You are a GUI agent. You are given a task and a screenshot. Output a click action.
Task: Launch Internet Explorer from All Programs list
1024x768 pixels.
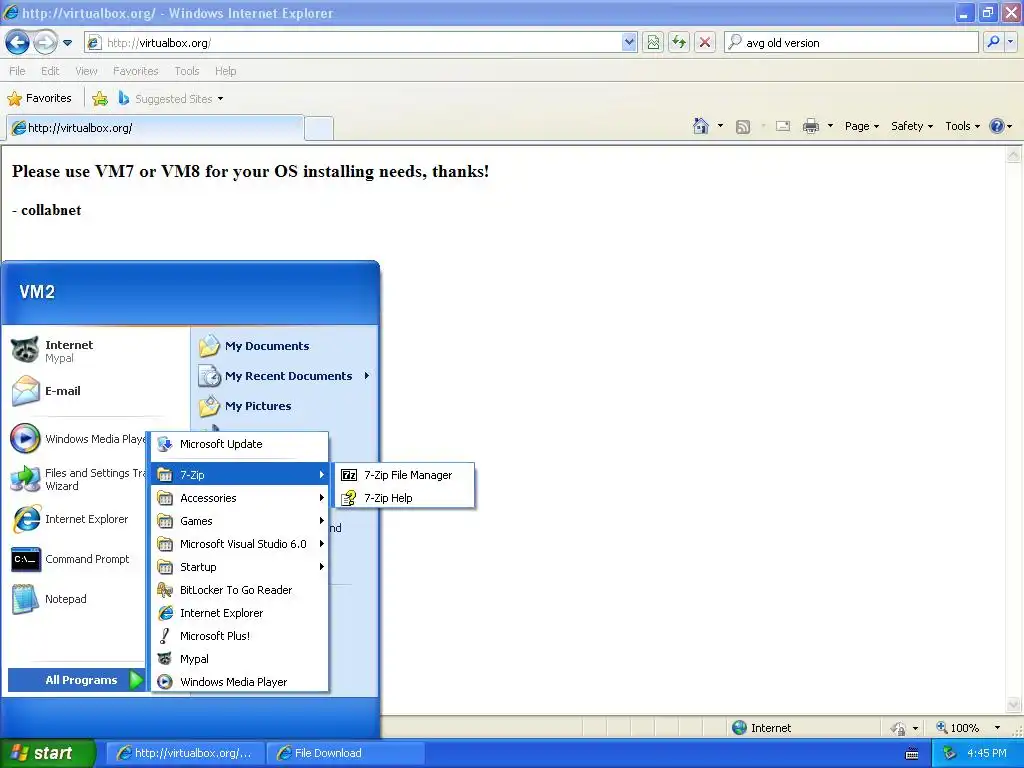(x=240, y=613)
